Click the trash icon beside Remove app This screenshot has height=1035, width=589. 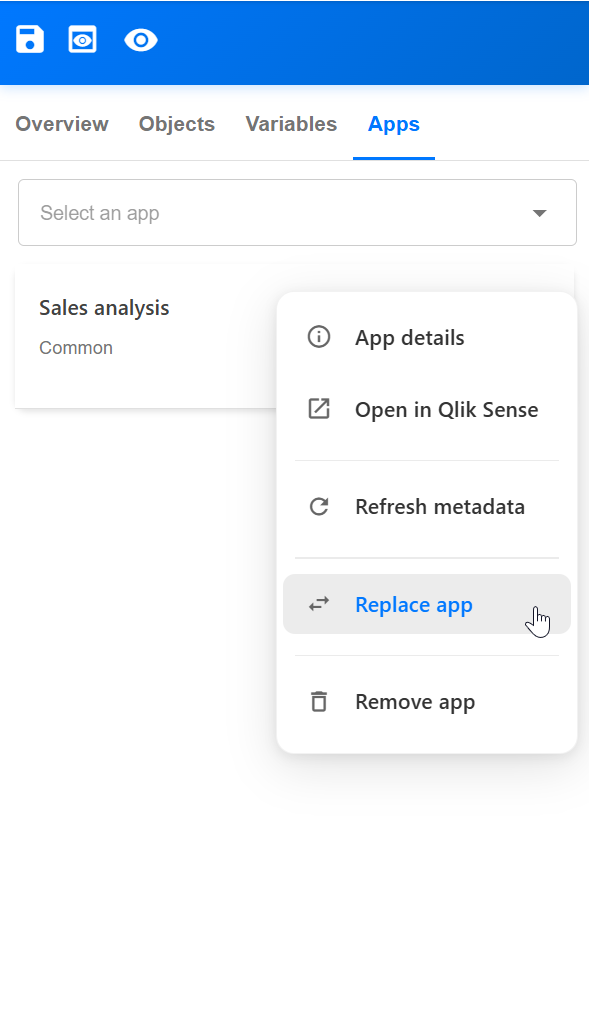coord(318,701)
